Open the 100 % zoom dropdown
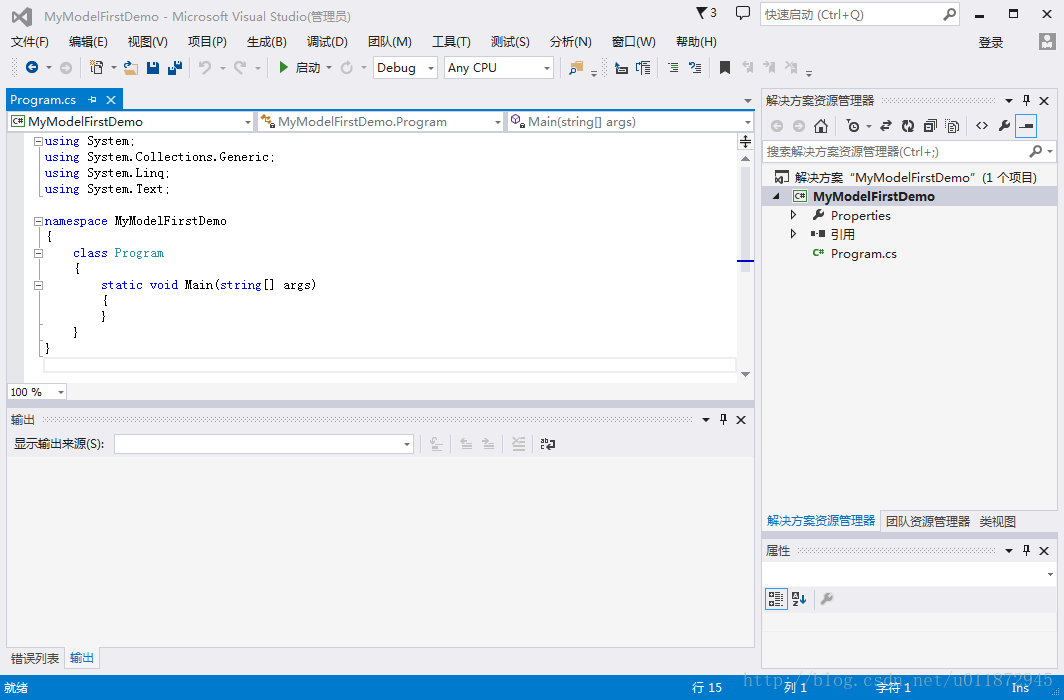1064x700 pixels. tap(37, 392)
